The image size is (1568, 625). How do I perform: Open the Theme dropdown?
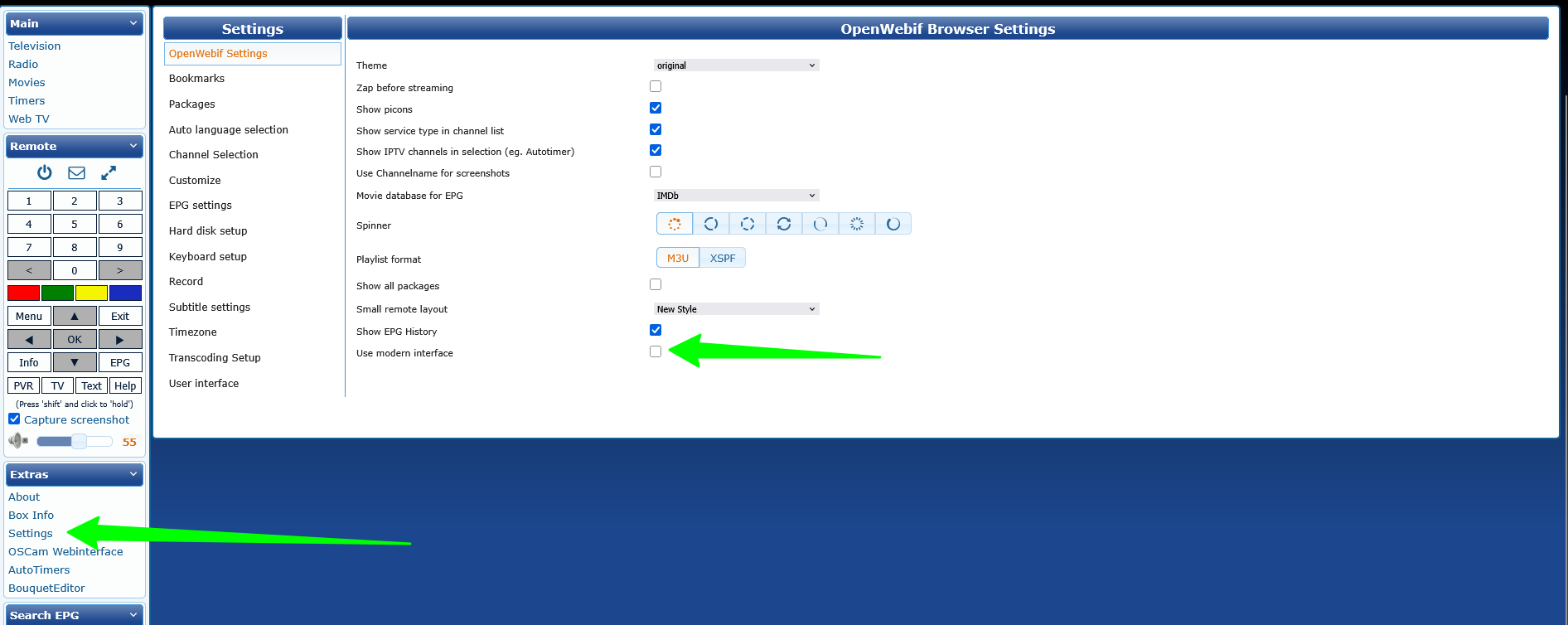tap(736, 65)
